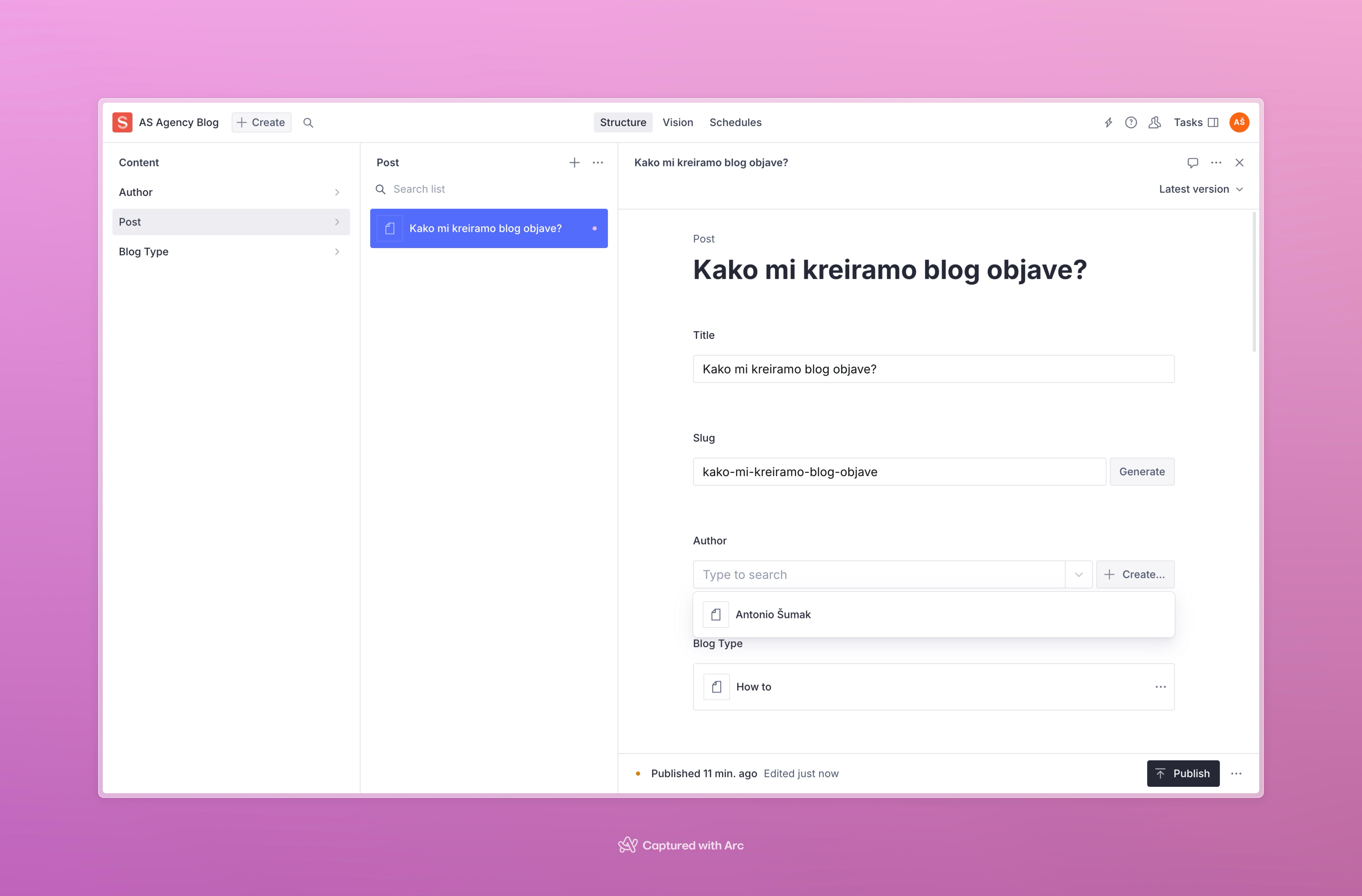The width and height of the screenshot is (1362, 896).
Task: Click into the Title input field
Action: (x=933, y=369)
